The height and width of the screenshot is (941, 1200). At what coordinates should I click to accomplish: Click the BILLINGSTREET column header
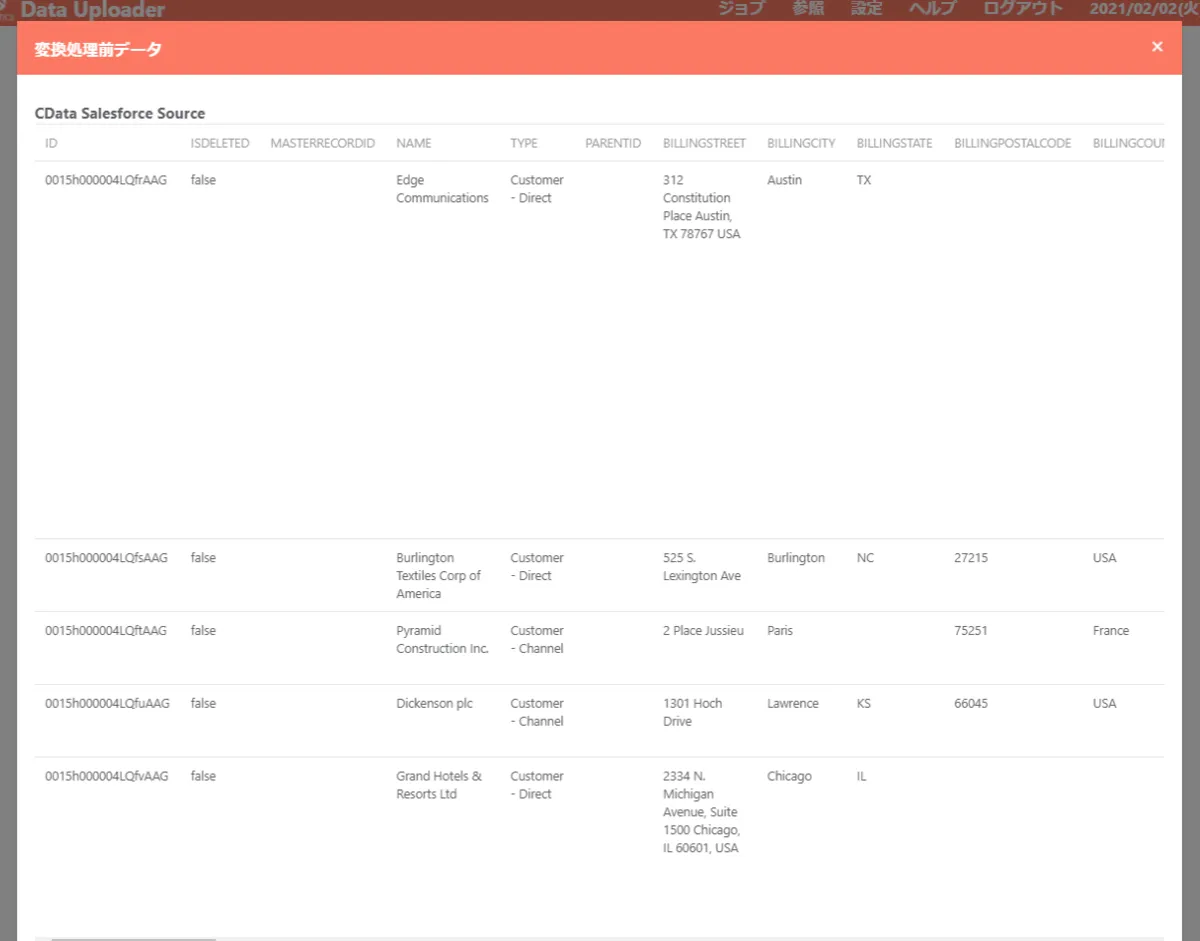click(704, 143)
